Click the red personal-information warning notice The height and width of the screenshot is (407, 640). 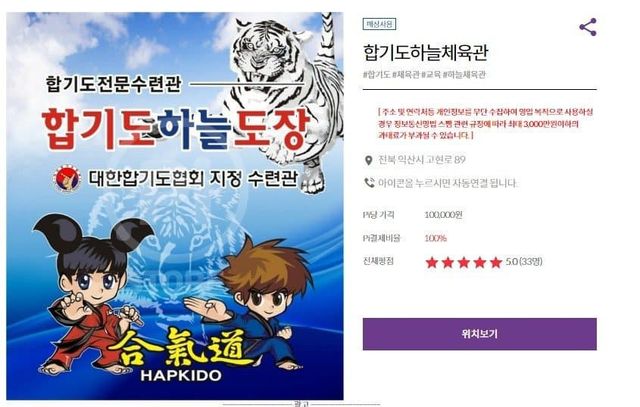click(485, 123)
